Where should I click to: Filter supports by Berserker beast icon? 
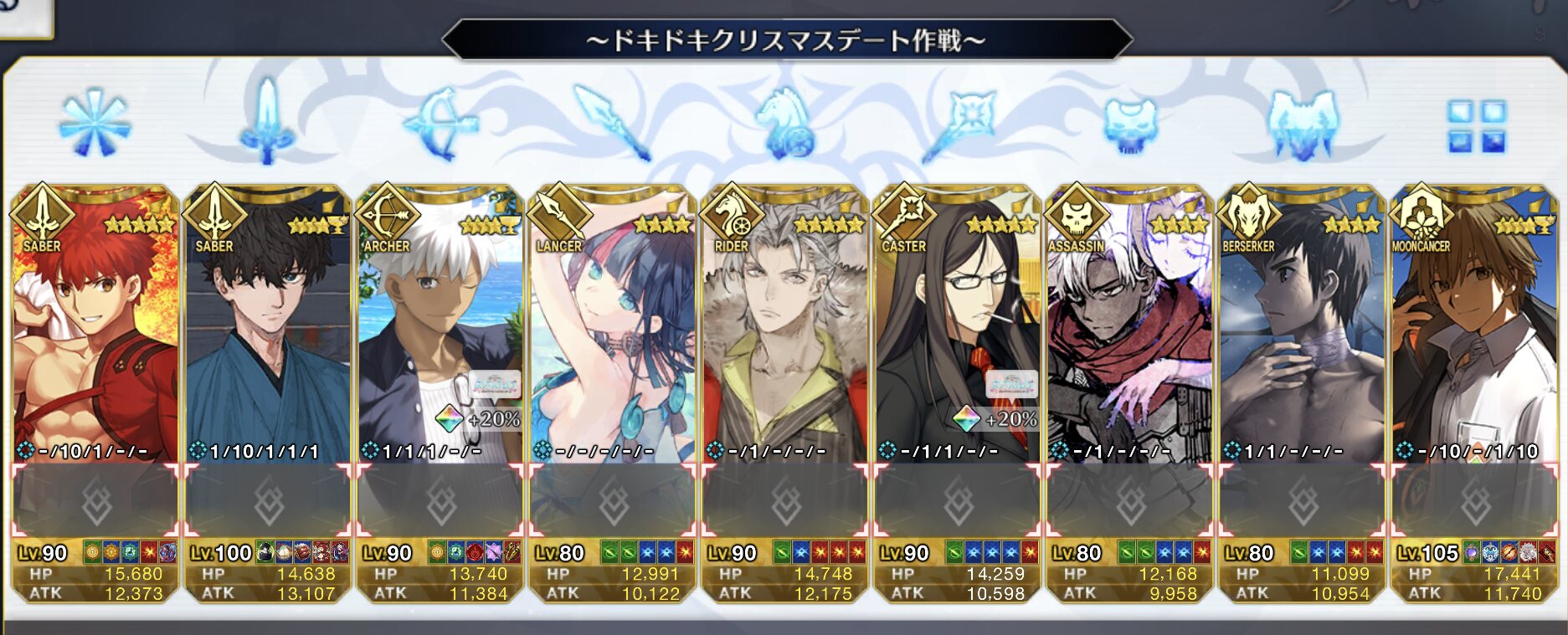[x=1303, y=125]
